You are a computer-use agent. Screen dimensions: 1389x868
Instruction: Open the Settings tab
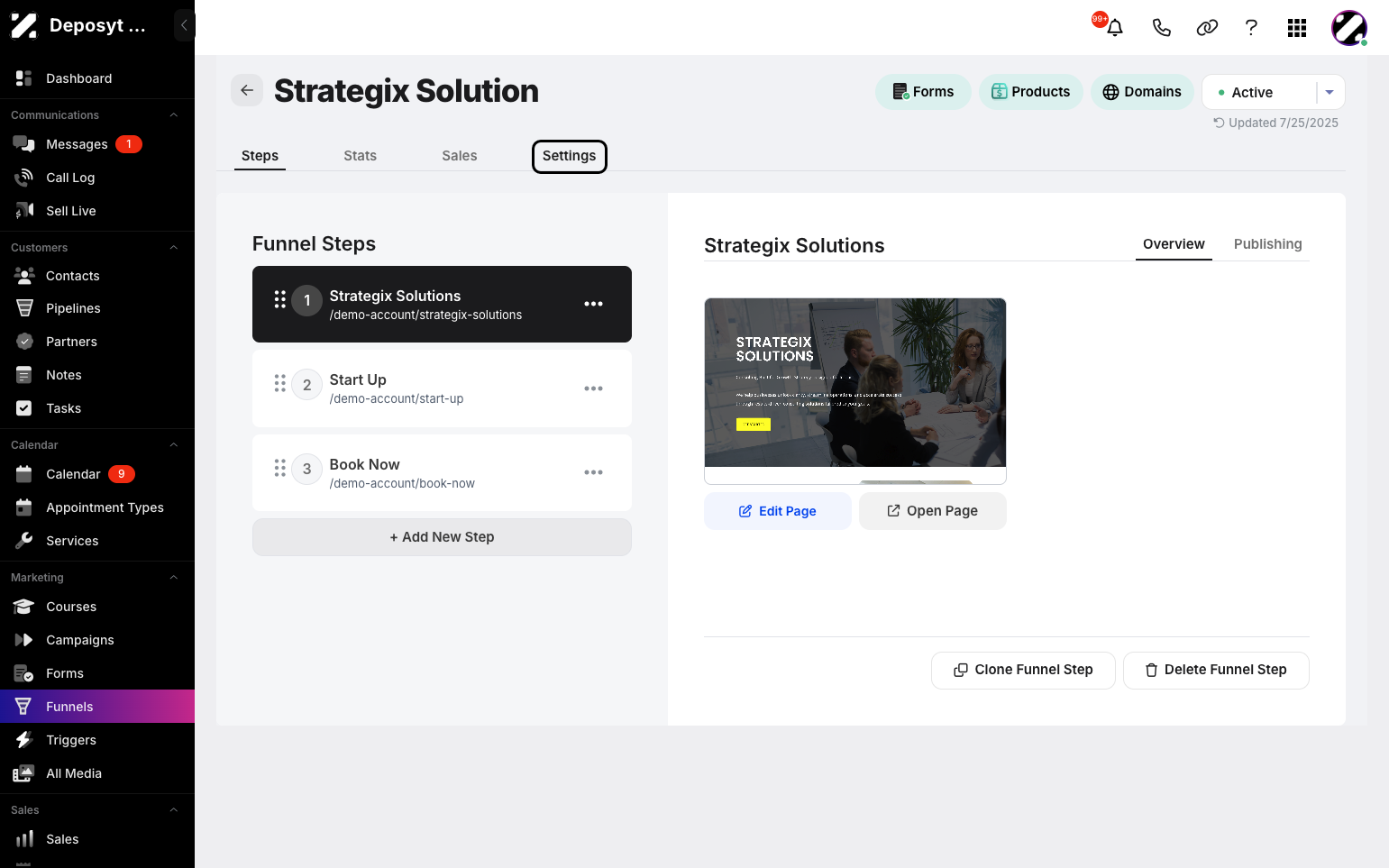point(570,156)
